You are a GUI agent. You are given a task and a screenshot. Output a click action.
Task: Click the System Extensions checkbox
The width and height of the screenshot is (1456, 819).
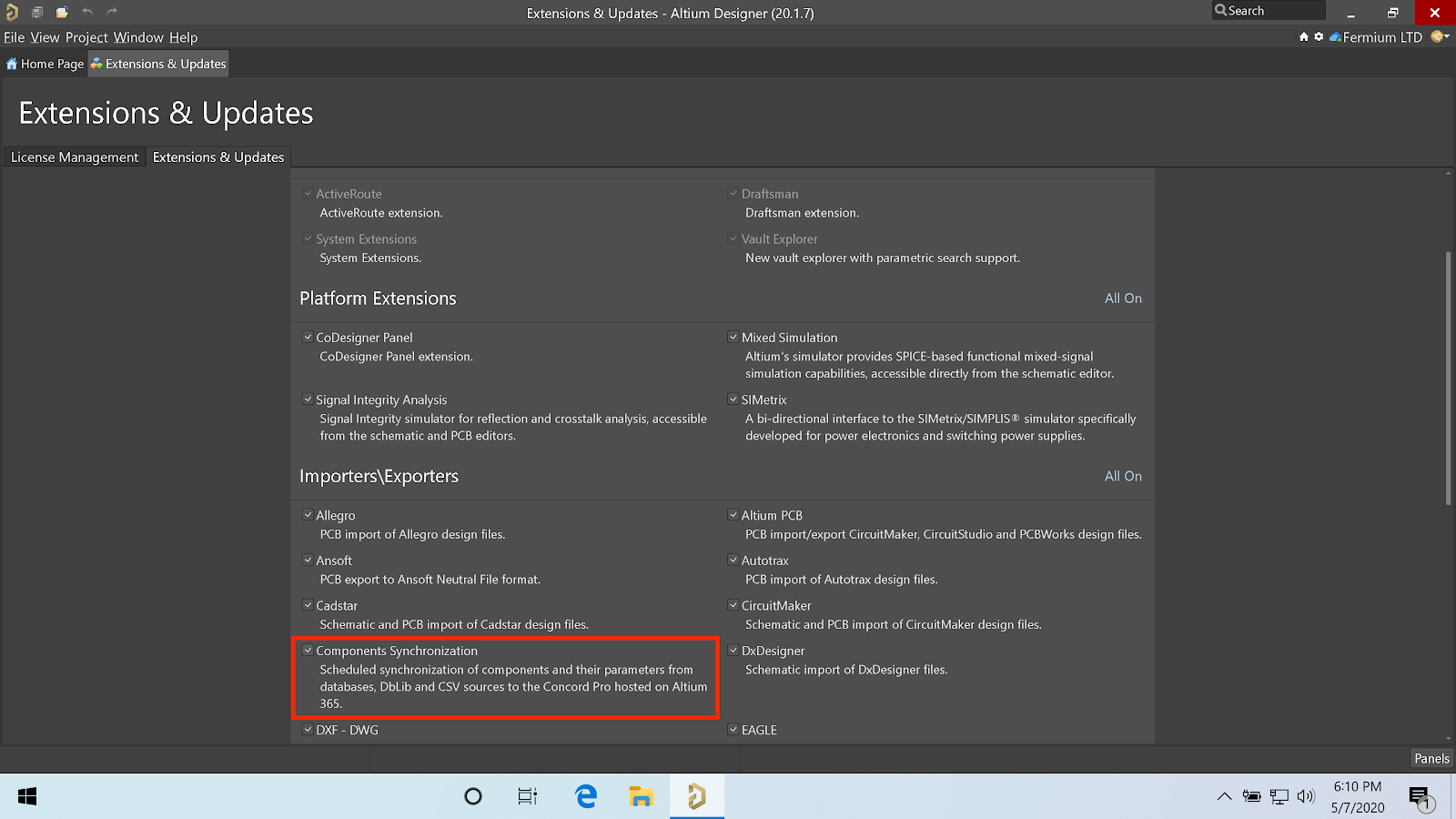(x=308, y=238)
